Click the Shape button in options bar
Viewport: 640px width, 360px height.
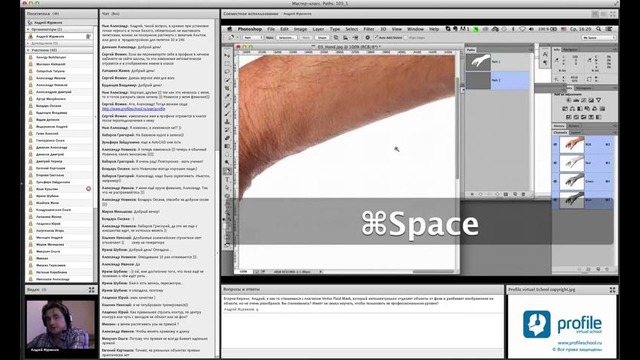point(322,38)
